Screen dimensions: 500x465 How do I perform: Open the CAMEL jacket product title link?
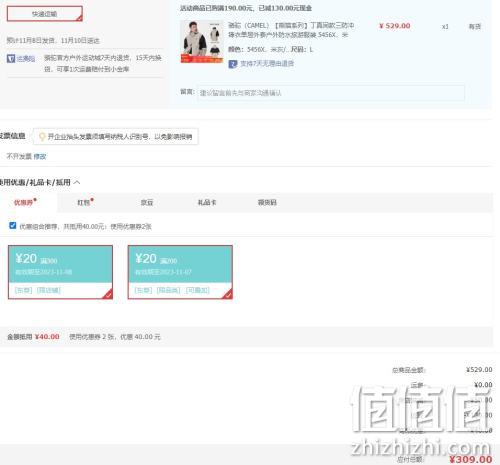[x=291, y=30]
